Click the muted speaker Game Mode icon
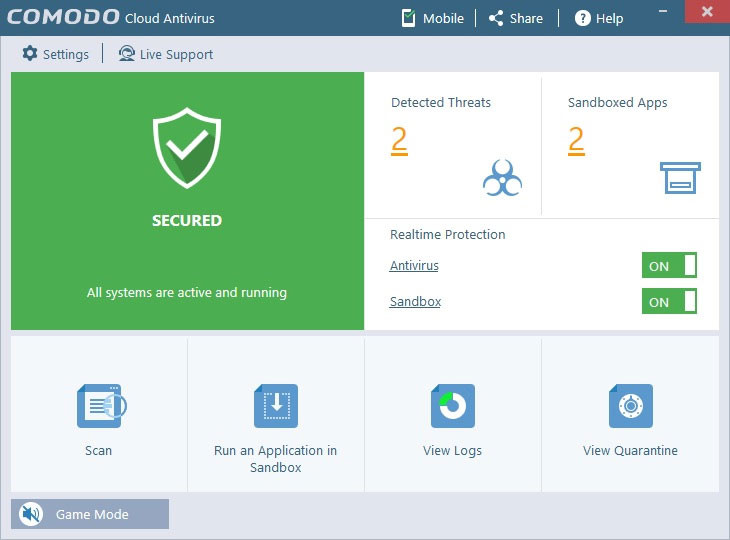 click(31, 514)
